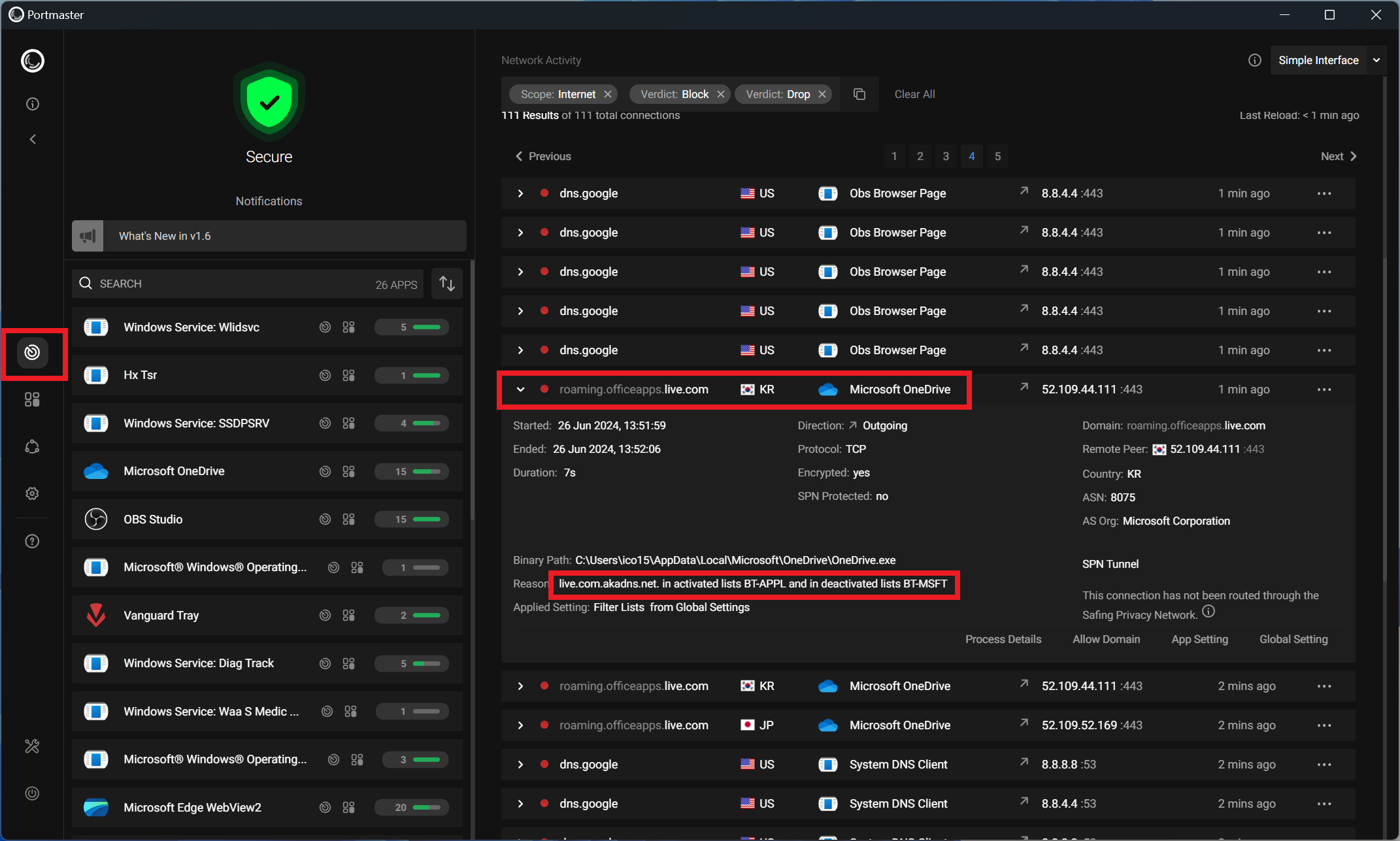Click the info icon in left sidebar
This screenshot has width=1400, height=841.
32,104
